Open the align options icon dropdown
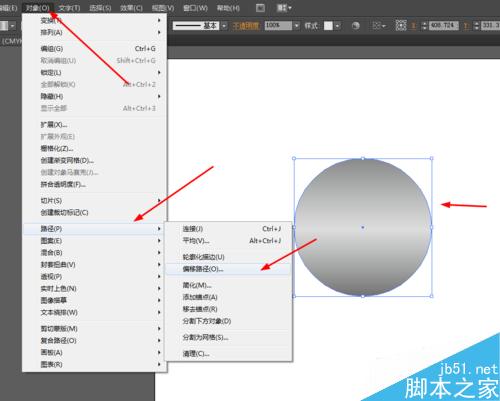This screenshot has width=500, height=401. [x=379, y=26]
